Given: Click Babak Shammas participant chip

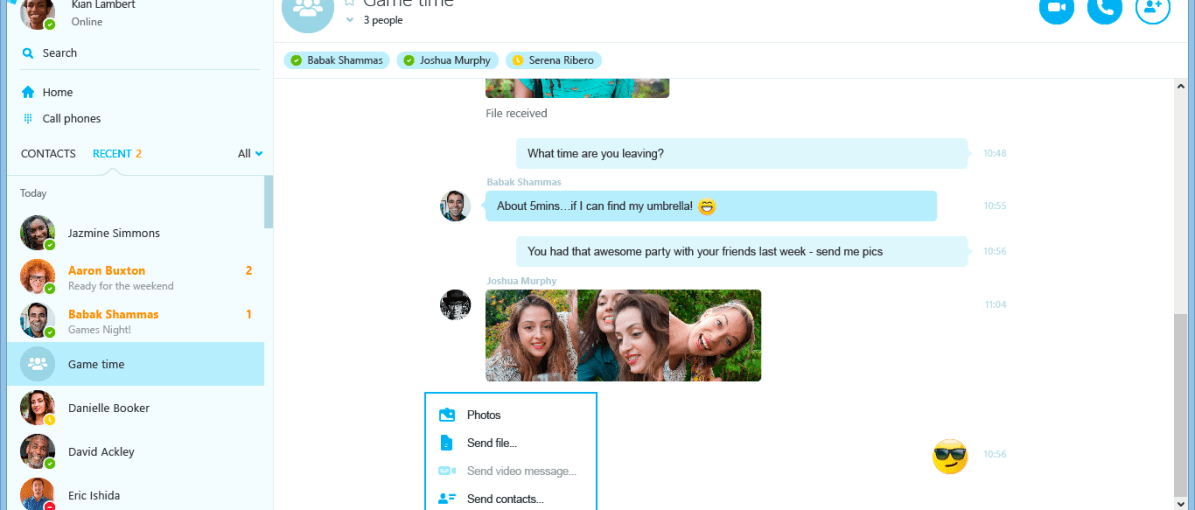Looking at the screenshot, I should pyautogui.click(x=338, y=60).
